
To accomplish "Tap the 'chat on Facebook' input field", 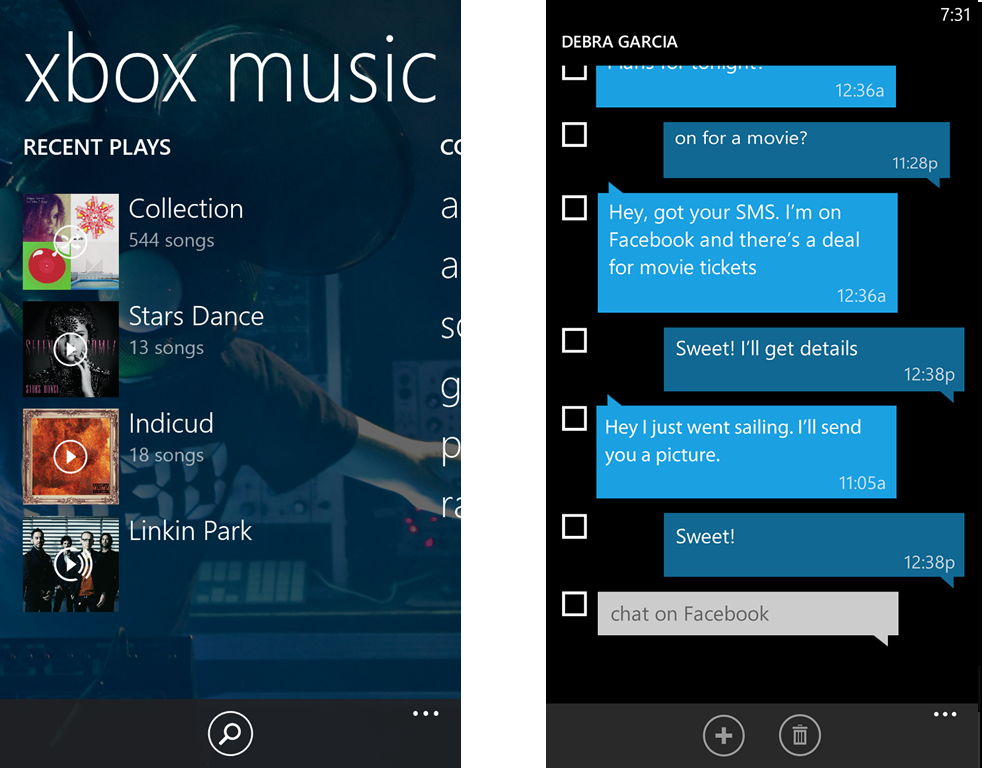I will coord(748,614).
